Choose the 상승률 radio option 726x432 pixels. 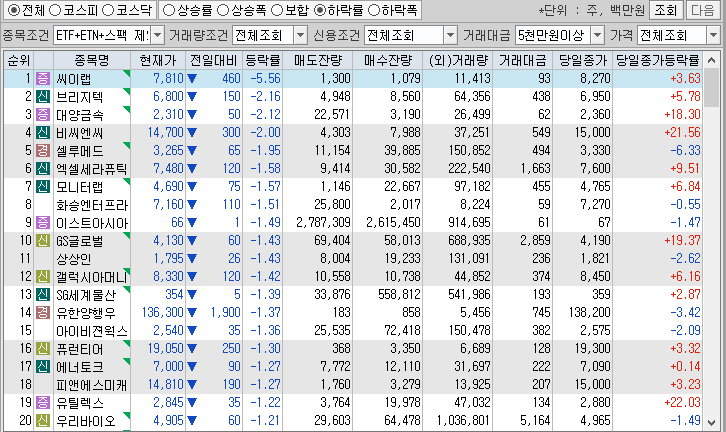click(169, 10)
